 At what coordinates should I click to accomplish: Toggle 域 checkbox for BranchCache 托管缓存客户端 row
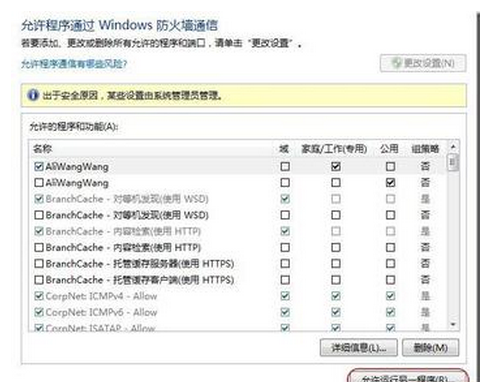click(x=285, y=280)
